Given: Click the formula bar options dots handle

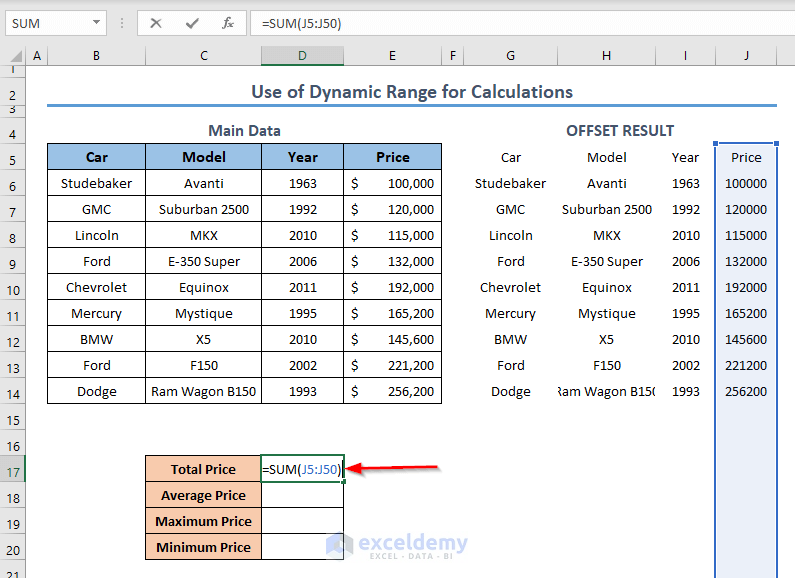Looking at the screenshot, I should [122, 23].
